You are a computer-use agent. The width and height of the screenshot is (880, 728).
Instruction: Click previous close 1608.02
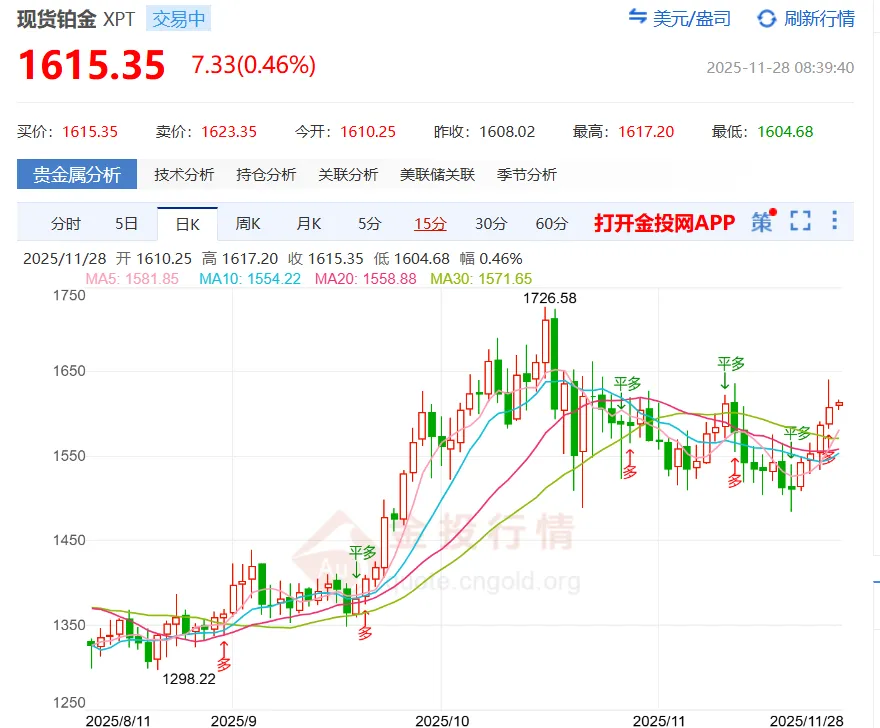(507, 131)
